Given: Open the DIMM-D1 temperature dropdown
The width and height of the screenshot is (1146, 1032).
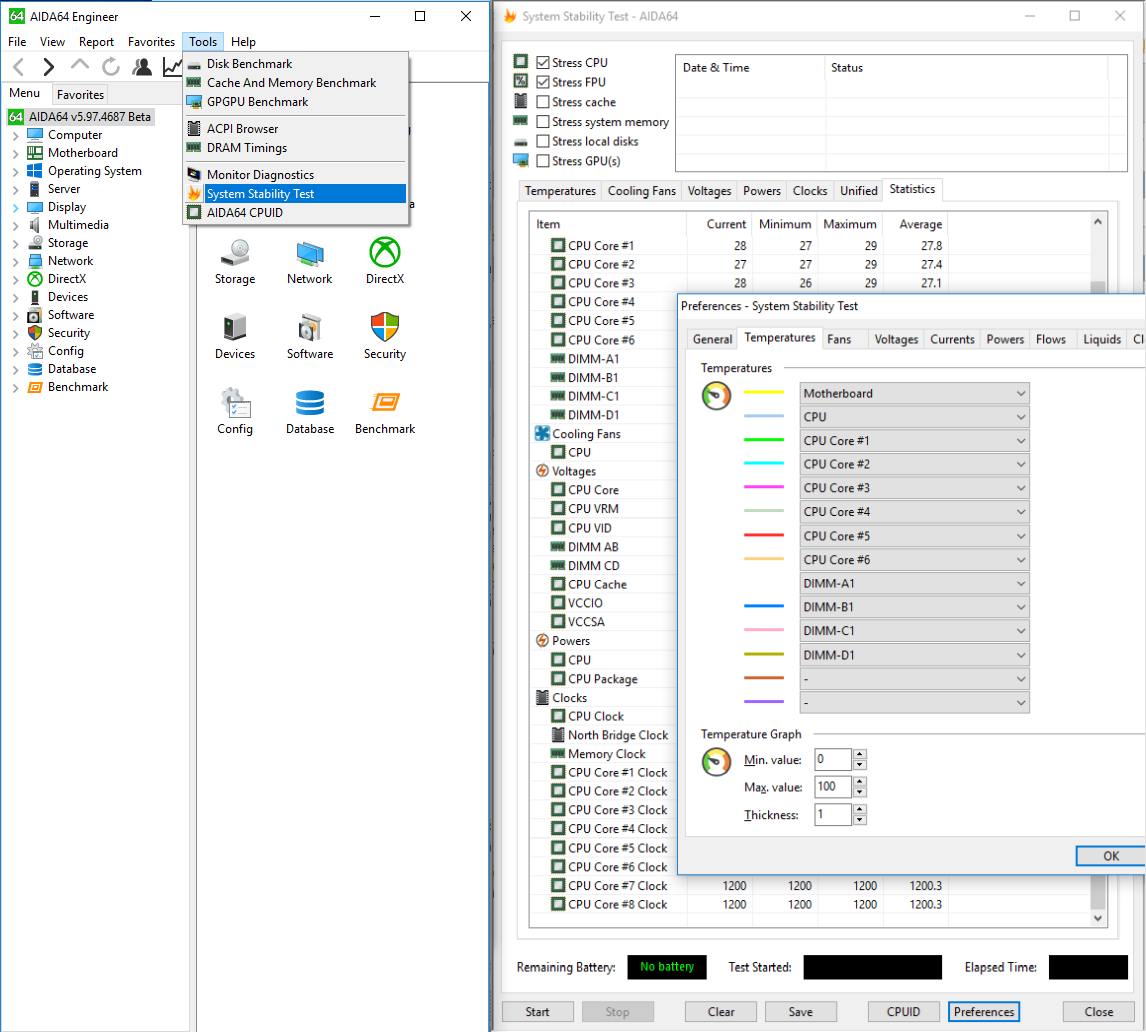Looking at the screenshot, I should click(x=914, y=655).
